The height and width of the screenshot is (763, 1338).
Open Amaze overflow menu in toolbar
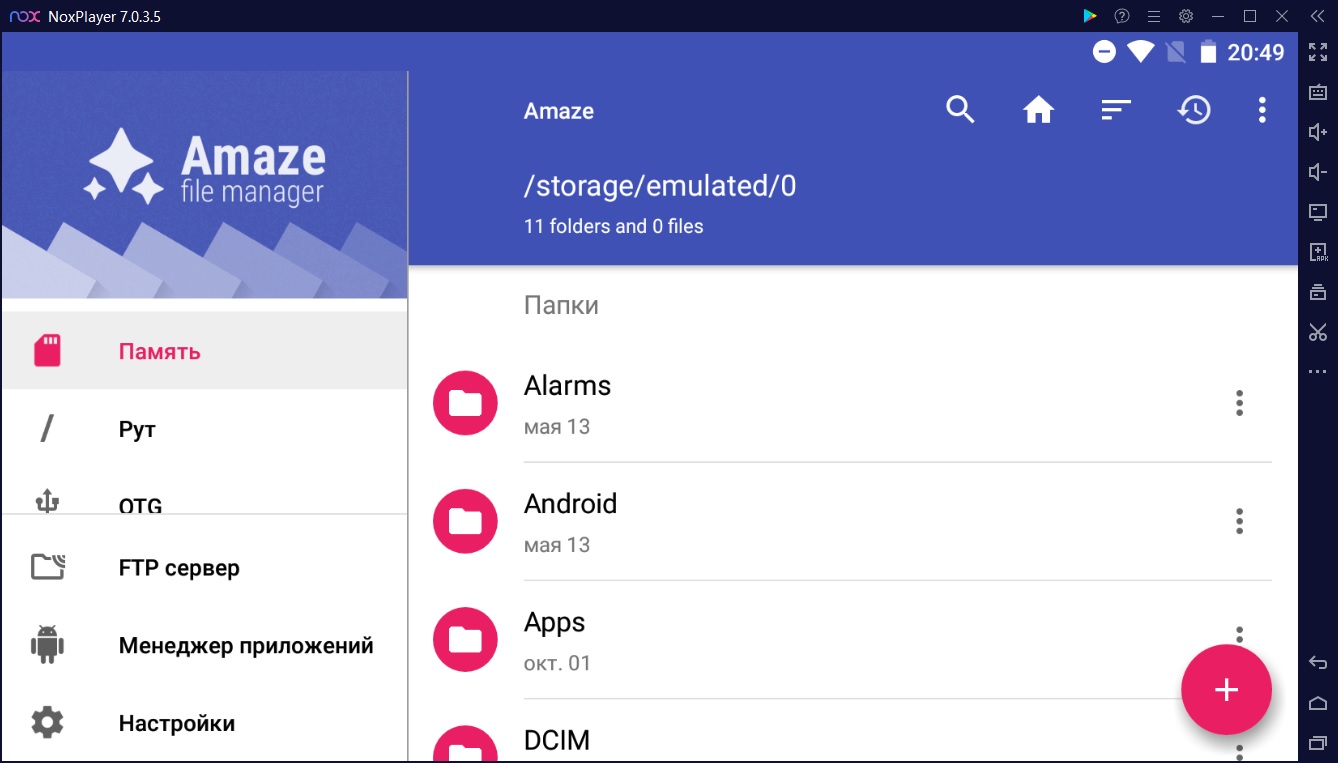click(x=1262, y=110)
